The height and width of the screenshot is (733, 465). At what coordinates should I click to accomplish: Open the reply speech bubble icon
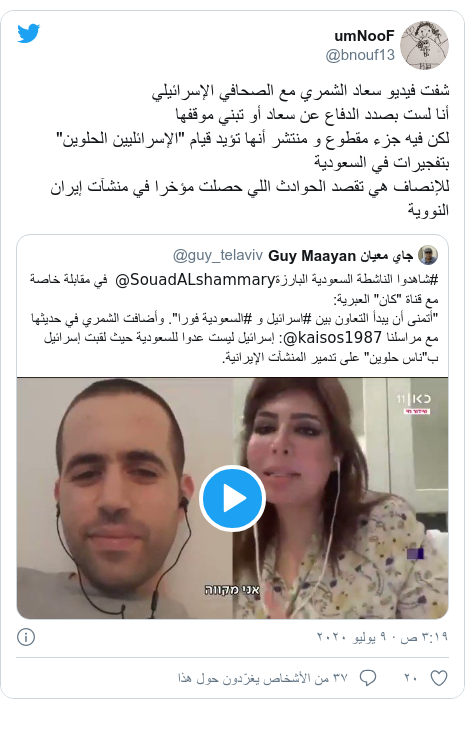click(x=368, y=678)
